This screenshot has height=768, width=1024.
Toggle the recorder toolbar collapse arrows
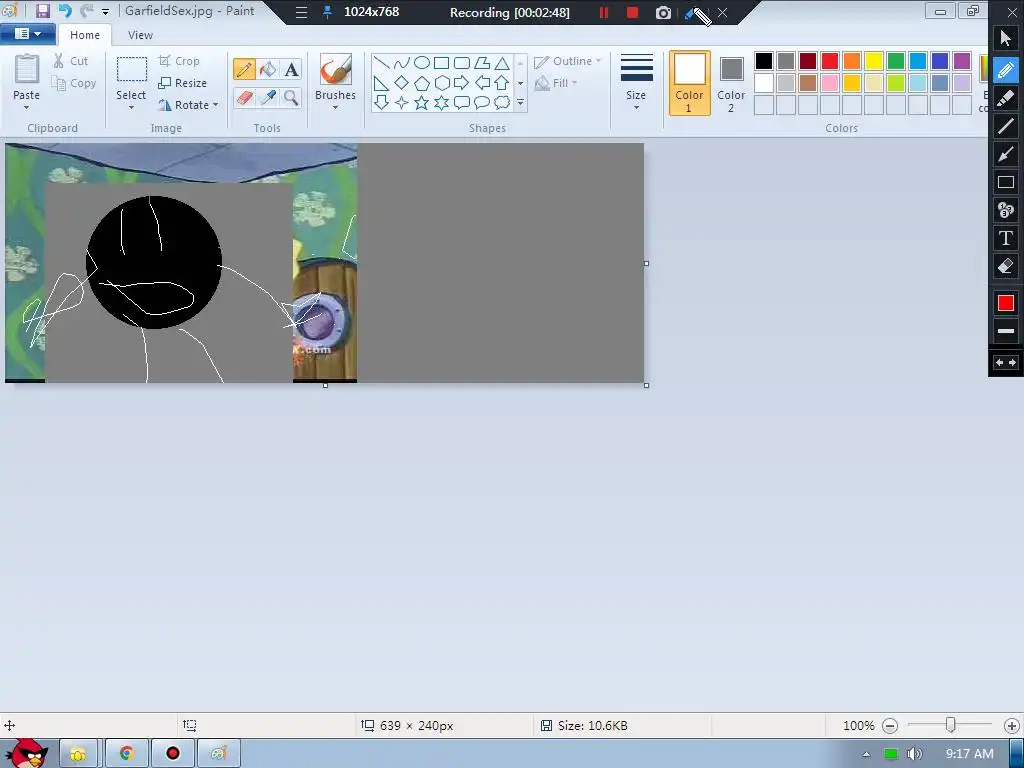pyautogui.click(x=1006, y=362)
